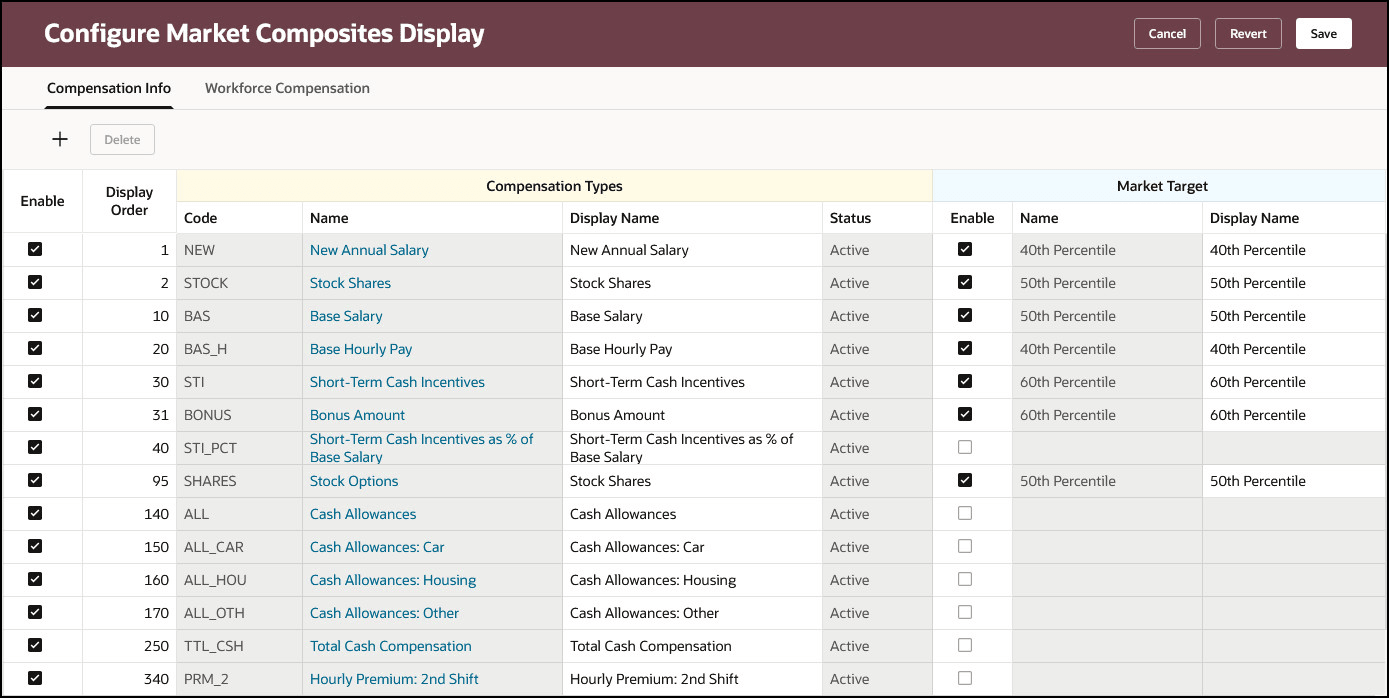
Task: Enable Market Target for Hourly Premium: 2nd Shift
Action: pyautogui.click(x=965, y=678)
